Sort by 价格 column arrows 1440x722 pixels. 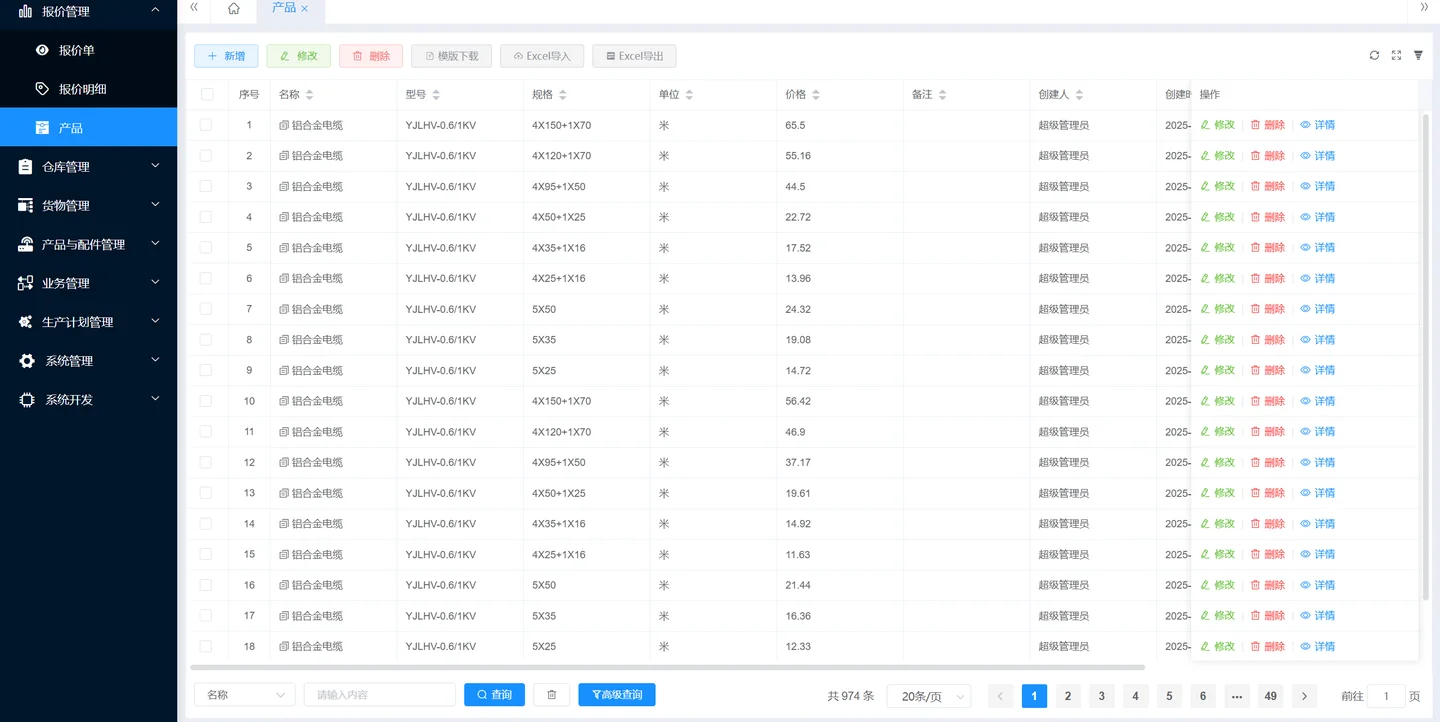[x=816, y=95]
